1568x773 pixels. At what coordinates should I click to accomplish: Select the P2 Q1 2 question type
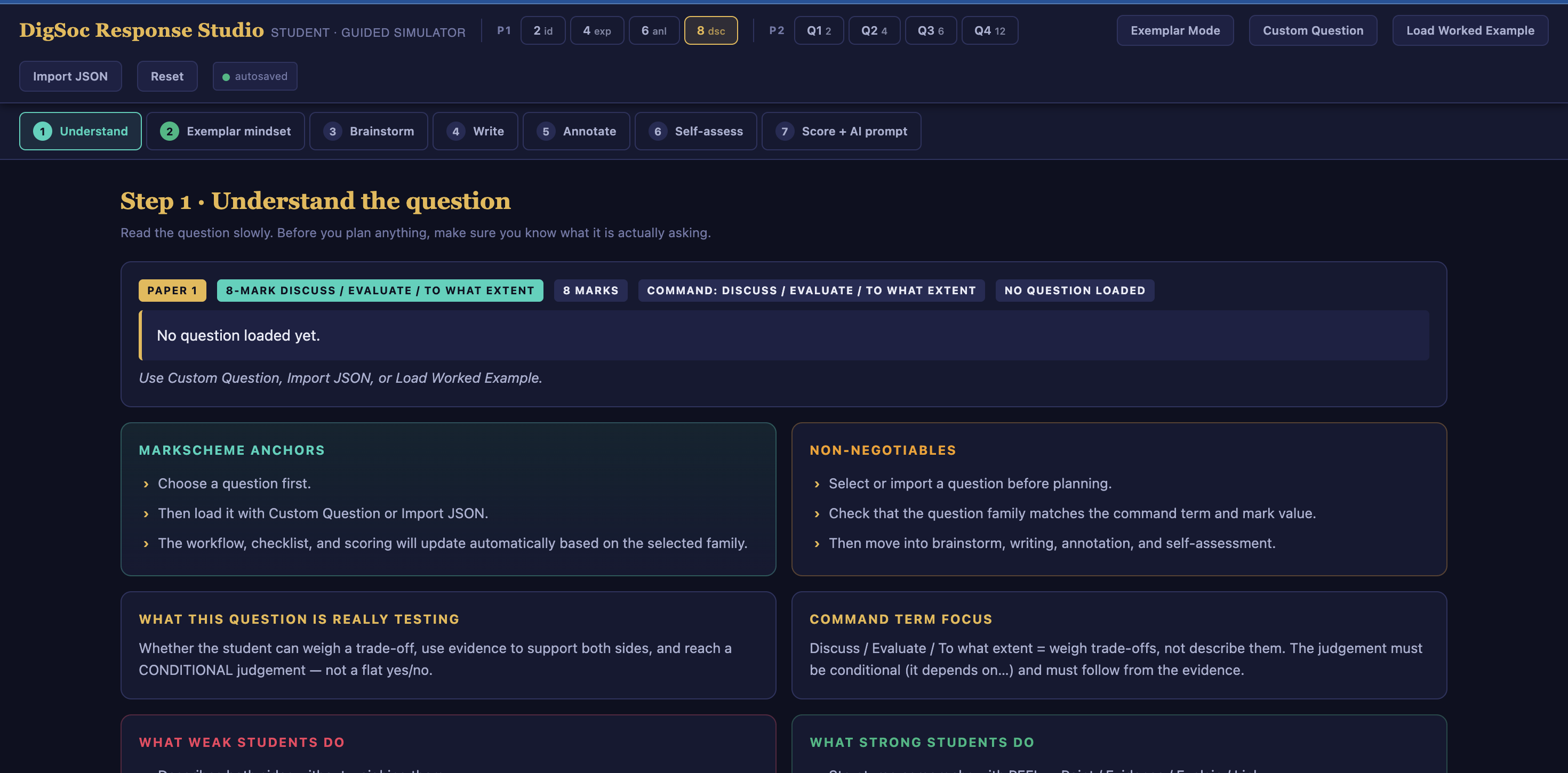819,30
